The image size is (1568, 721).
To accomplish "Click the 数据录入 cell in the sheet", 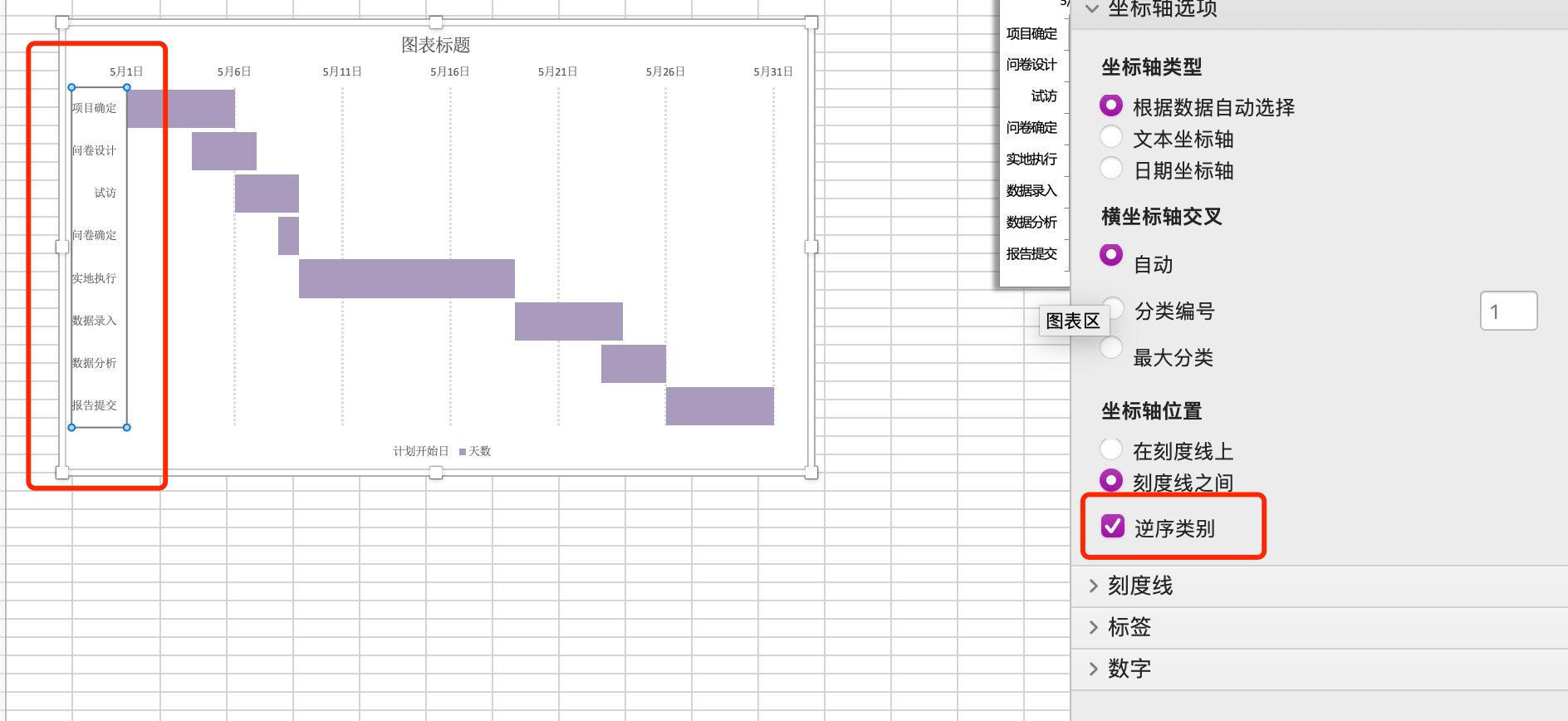I will click(x=1031, y=190).
